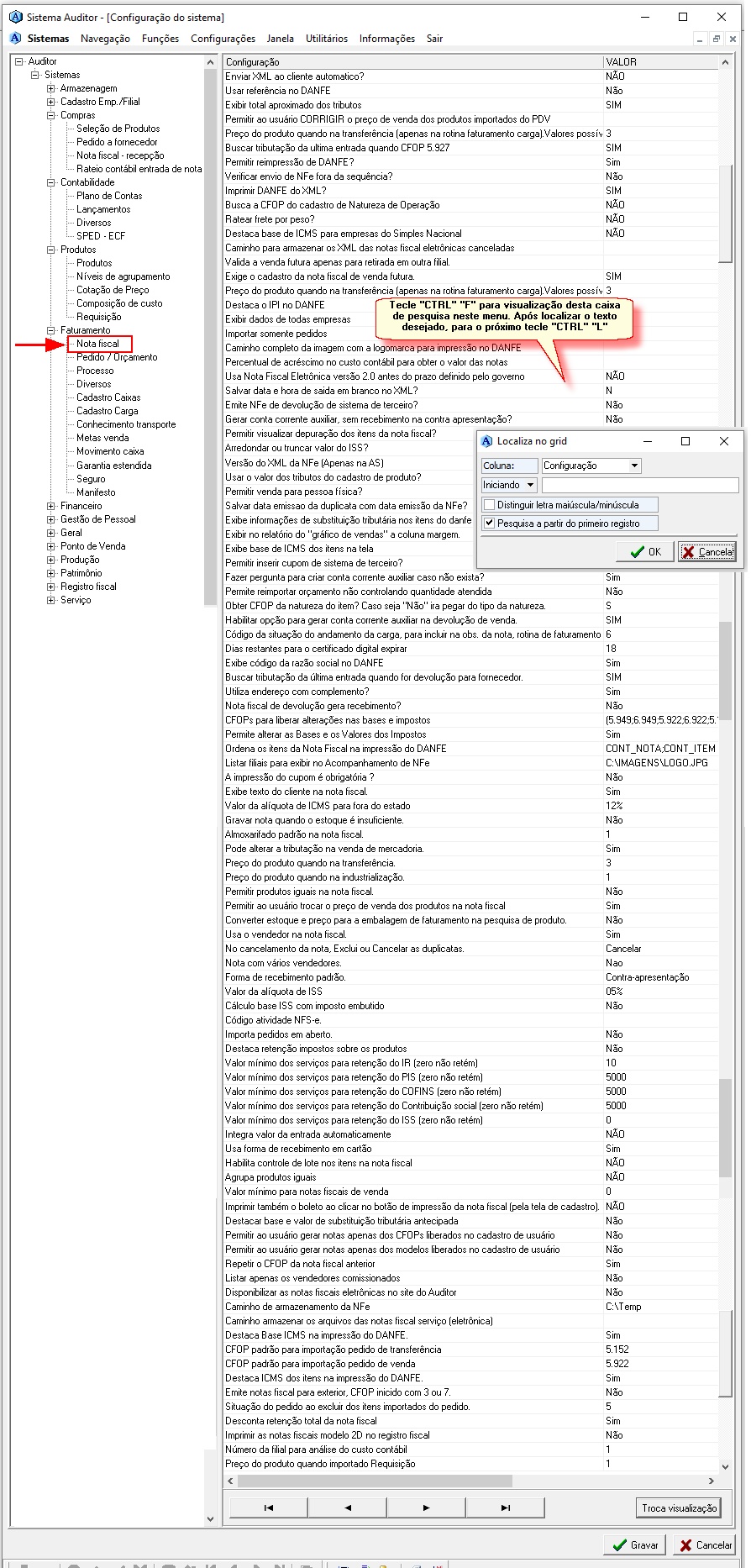This screenshot has width=751, height=1568.
Task: Select 'Nota fiscal' under Faturamento in the tree
Action: (x=98, y=344)
